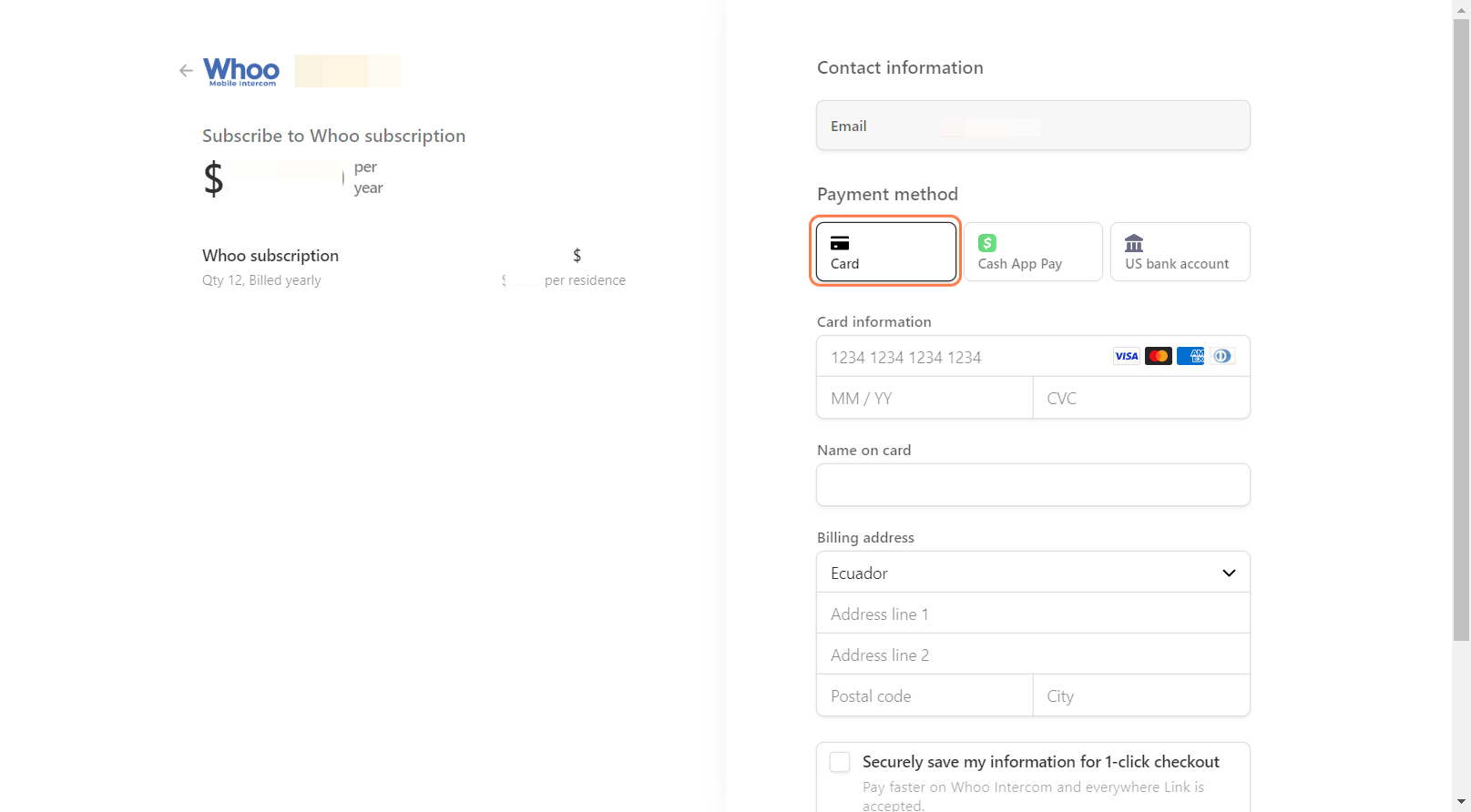
Task: Click the Diners Club logo
Action: tap(1222, 356)
